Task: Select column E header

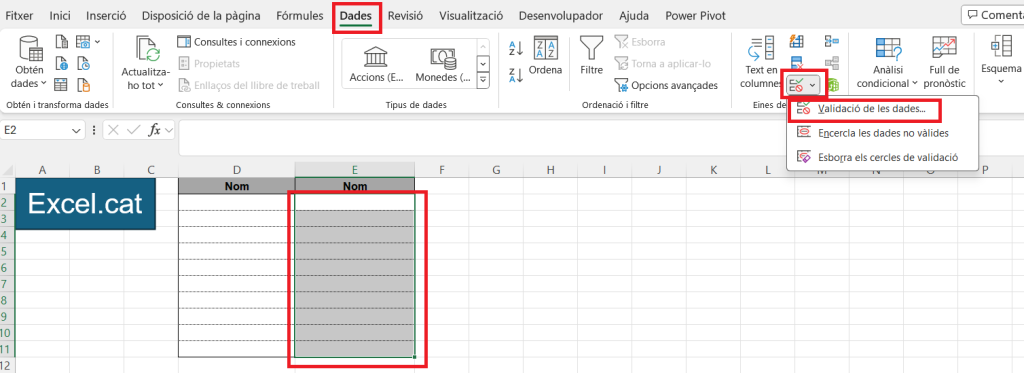Action: (x=355, y=170)
